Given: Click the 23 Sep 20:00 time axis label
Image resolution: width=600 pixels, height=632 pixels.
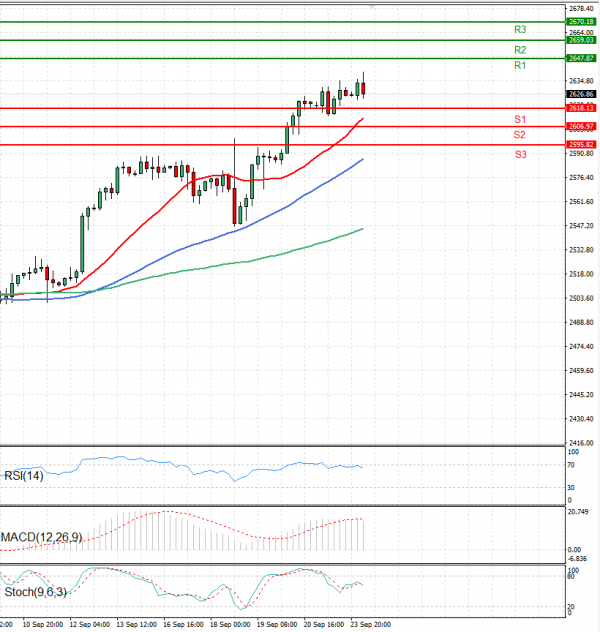Looking at the screenshot, I should [x=370, y=624].
